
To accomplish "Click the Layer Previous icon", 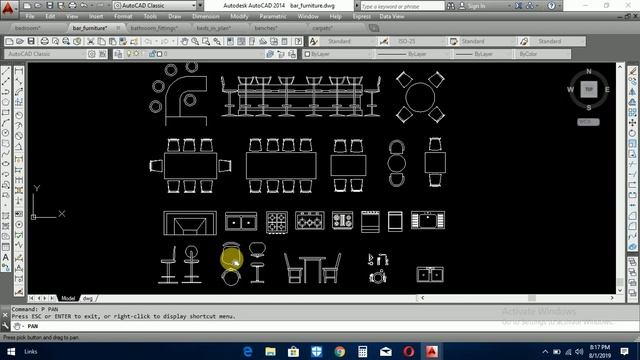I will tap(281, 54).
